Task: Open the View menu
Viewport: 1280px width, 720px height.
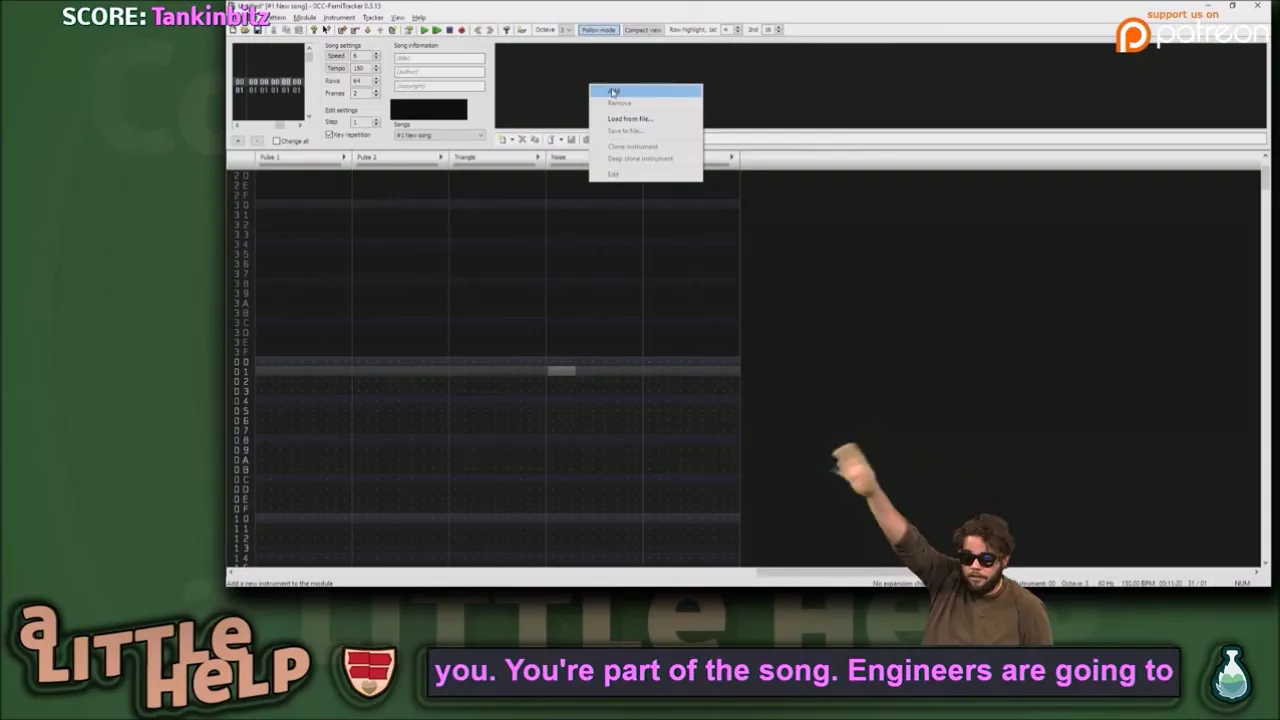Action: pos(397,17)
